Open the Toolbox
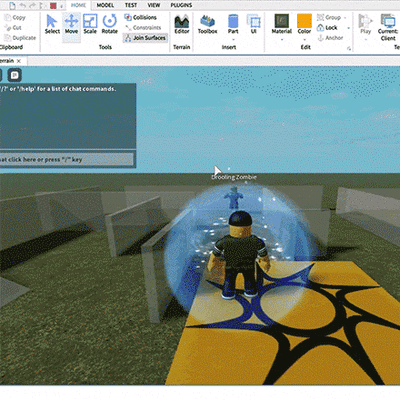The height and width of the screenshot is (400, 400). (x=207, y=24)
